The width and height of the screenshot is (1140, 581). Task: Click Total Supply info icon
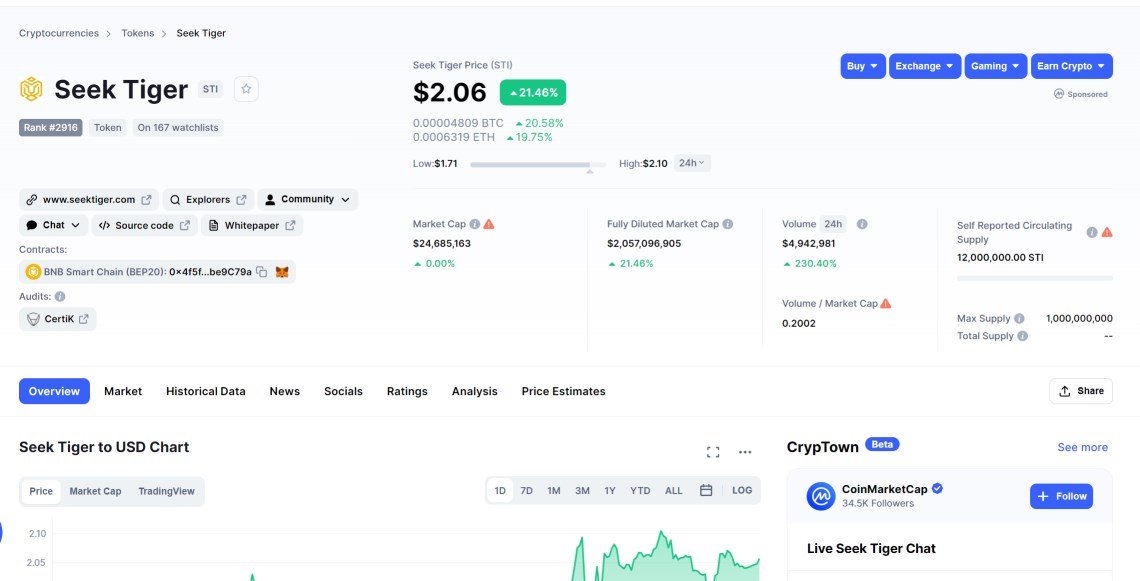click(1023, 336)
